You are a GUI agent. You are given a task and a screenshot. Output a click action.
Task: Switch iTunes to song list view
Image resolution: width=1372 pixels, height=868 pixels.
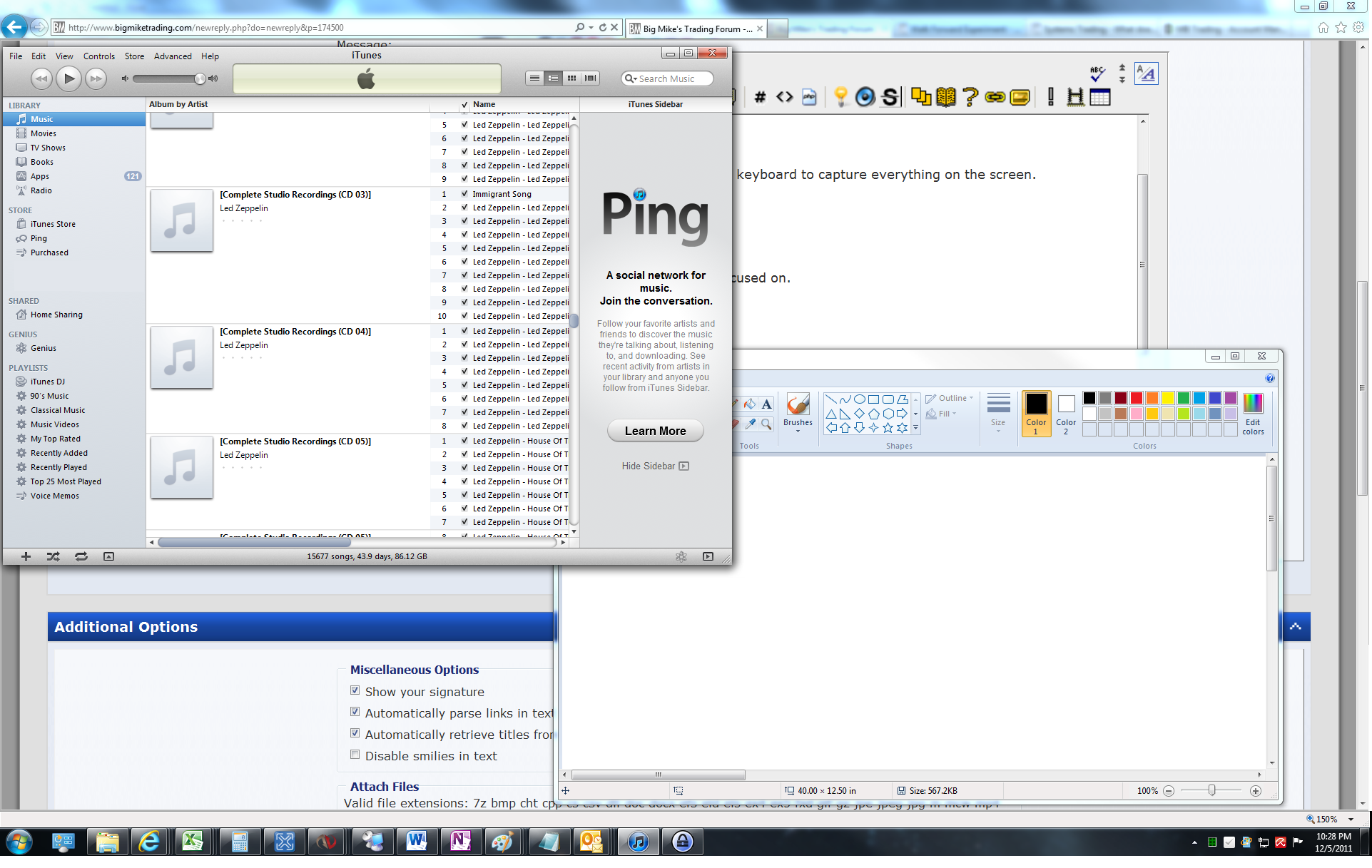pos(534,78)
